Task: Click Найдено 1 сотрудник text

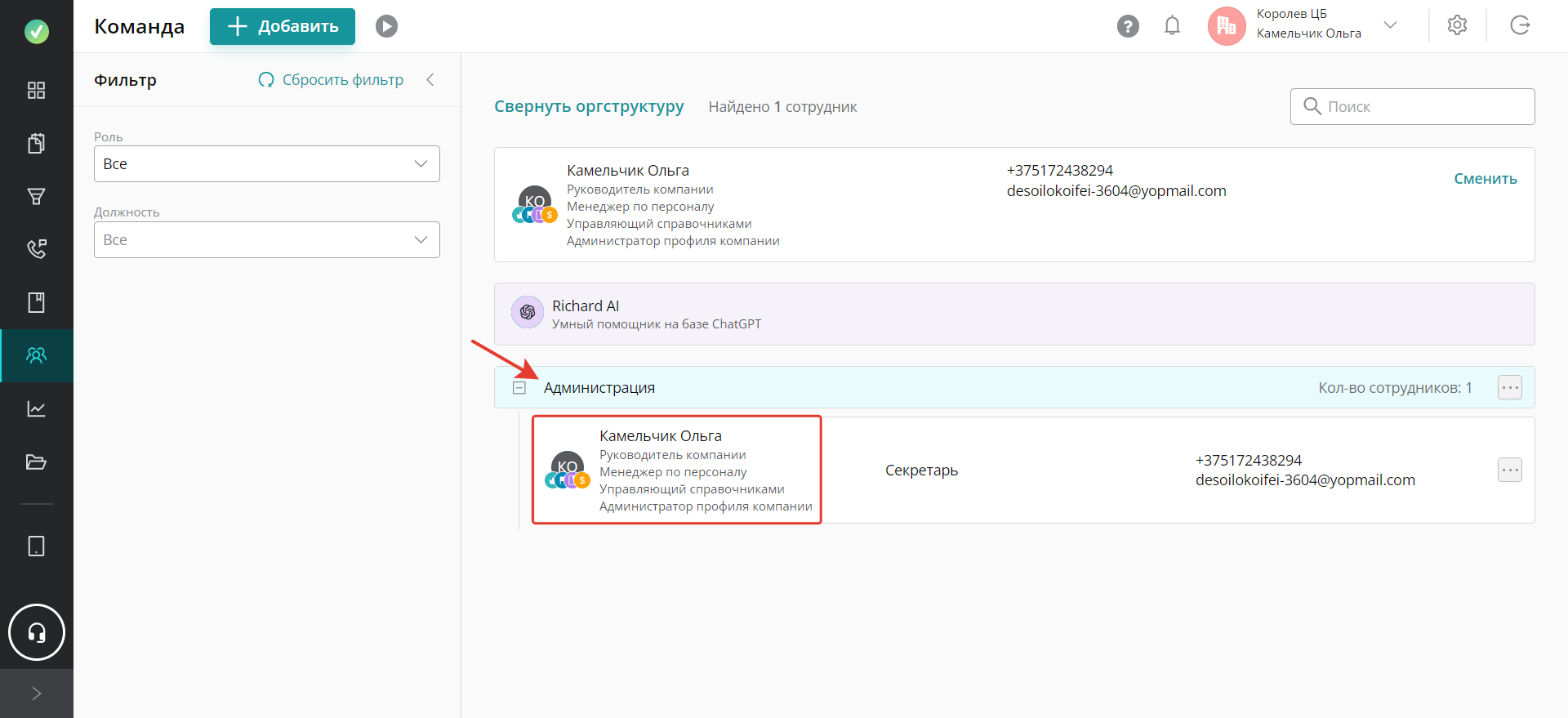Action: [782, 106]
